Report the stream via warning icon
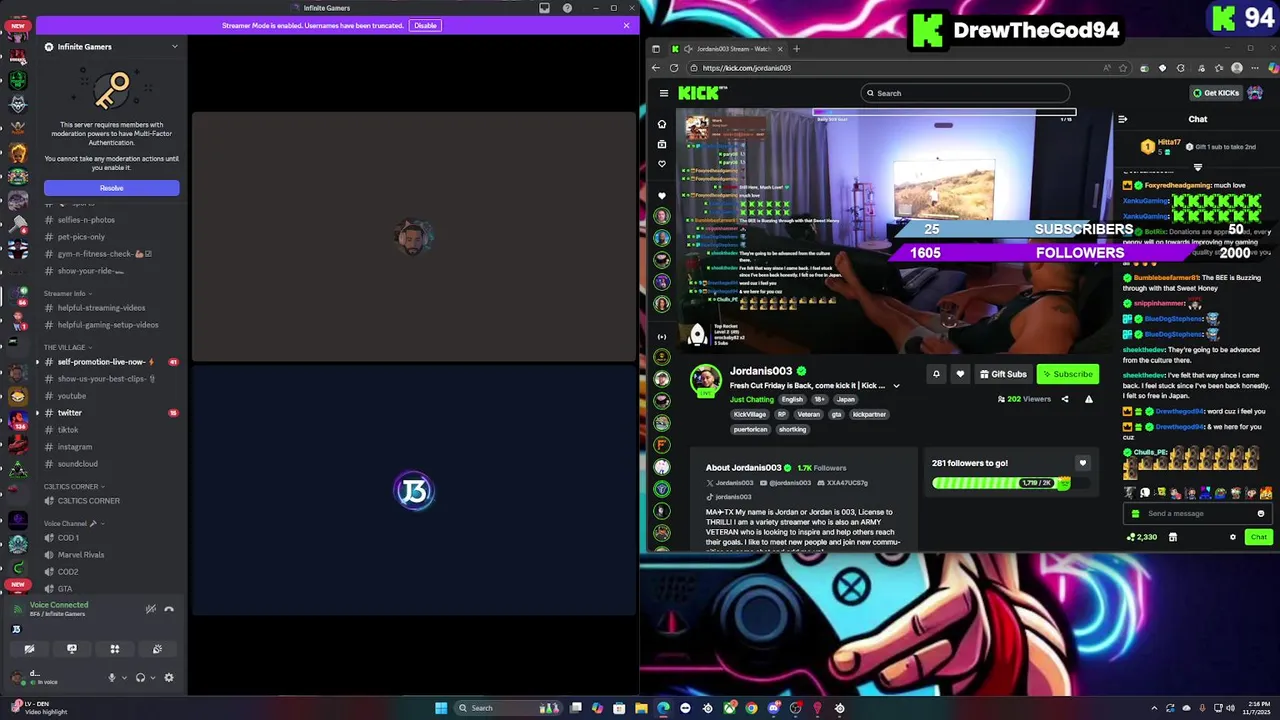Screen dimensions: 1280x720 [1089, 399]
